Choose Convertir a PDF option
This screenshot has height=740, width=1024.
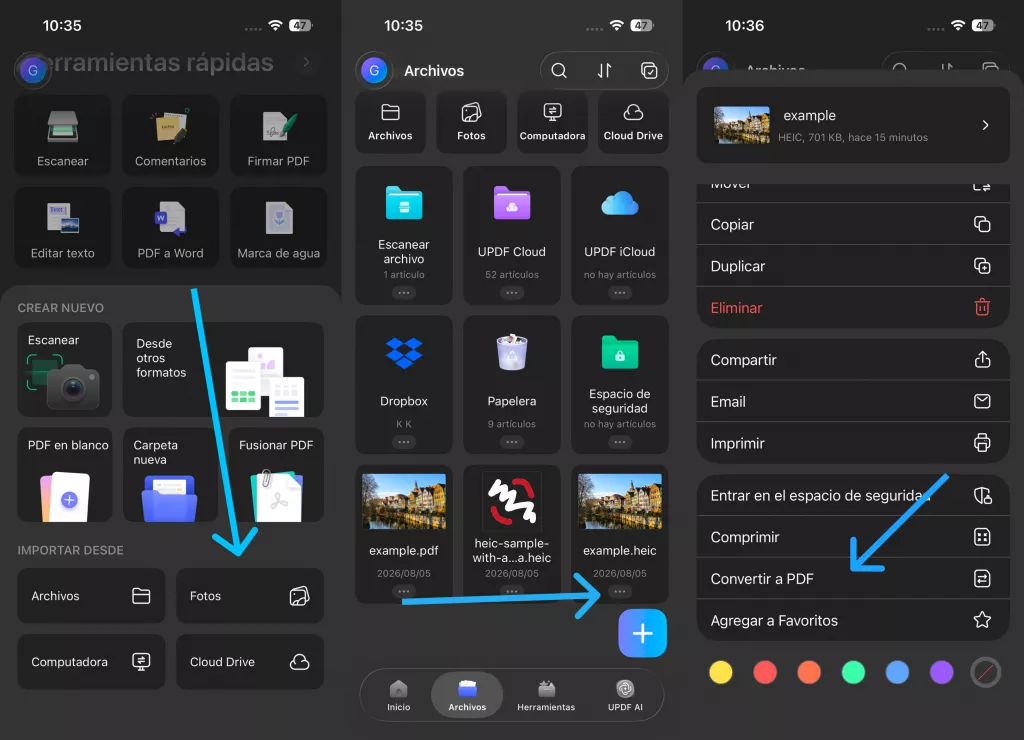pos(853,579)
